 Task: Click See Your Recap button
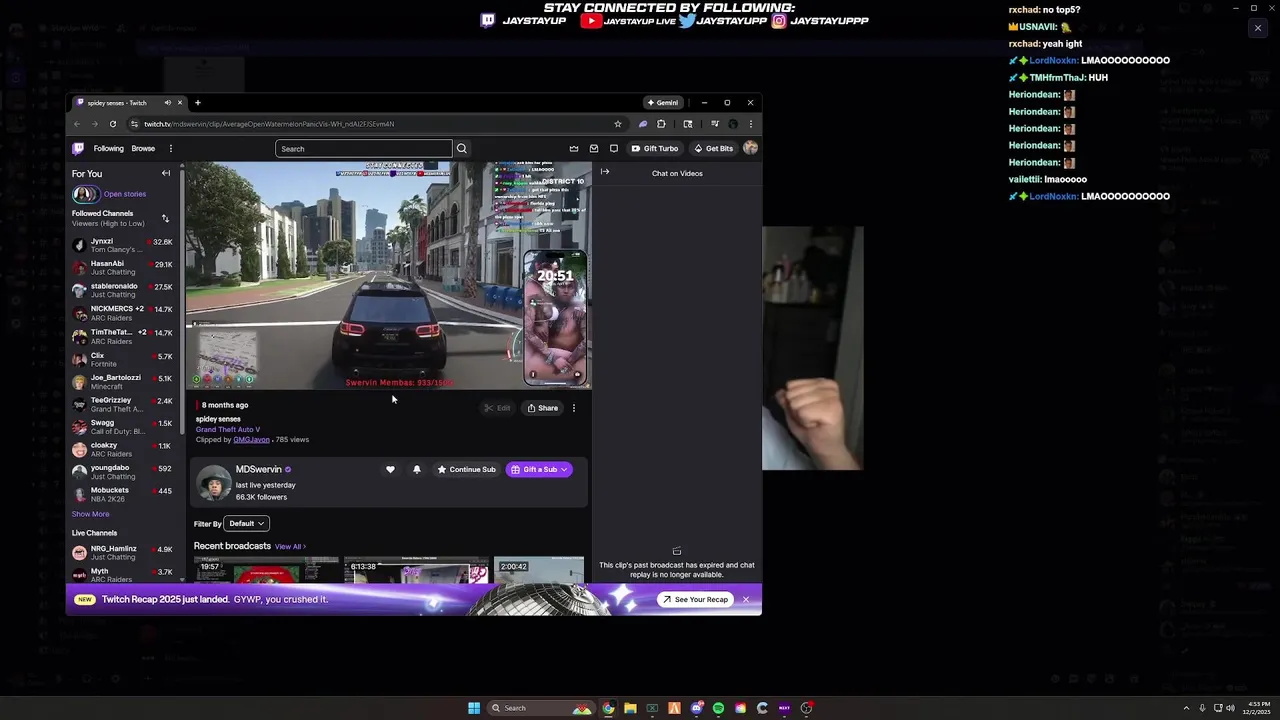[695, 599]
